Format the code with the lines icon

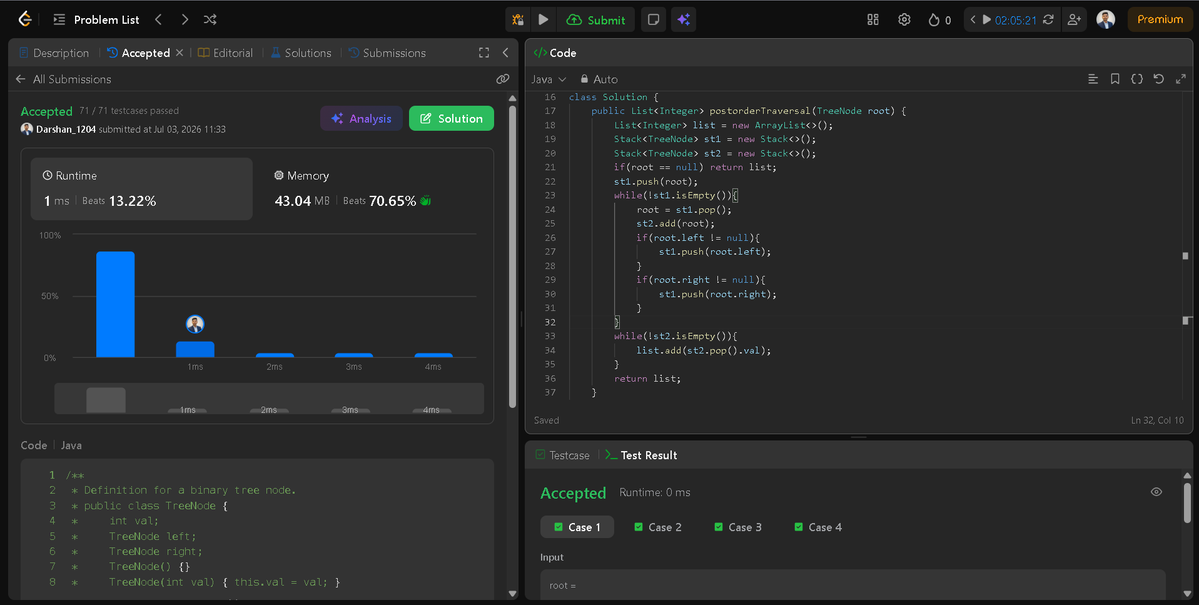[1093, 79]
